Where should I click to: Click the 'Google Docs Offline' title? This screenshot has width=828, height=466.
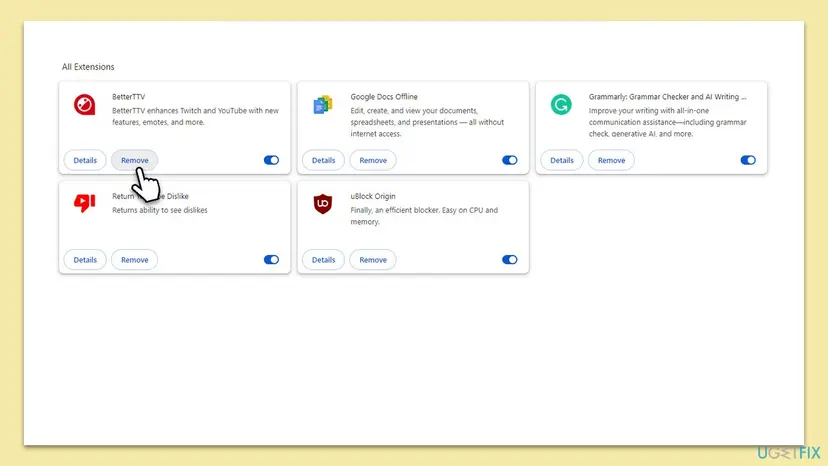coord(384,97)
